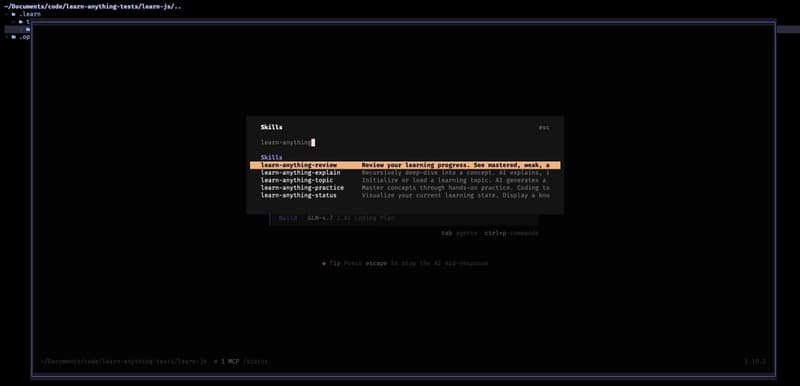Select the learn-anything-review skill
Screen dimensions: 800x386
coord(405,165)
